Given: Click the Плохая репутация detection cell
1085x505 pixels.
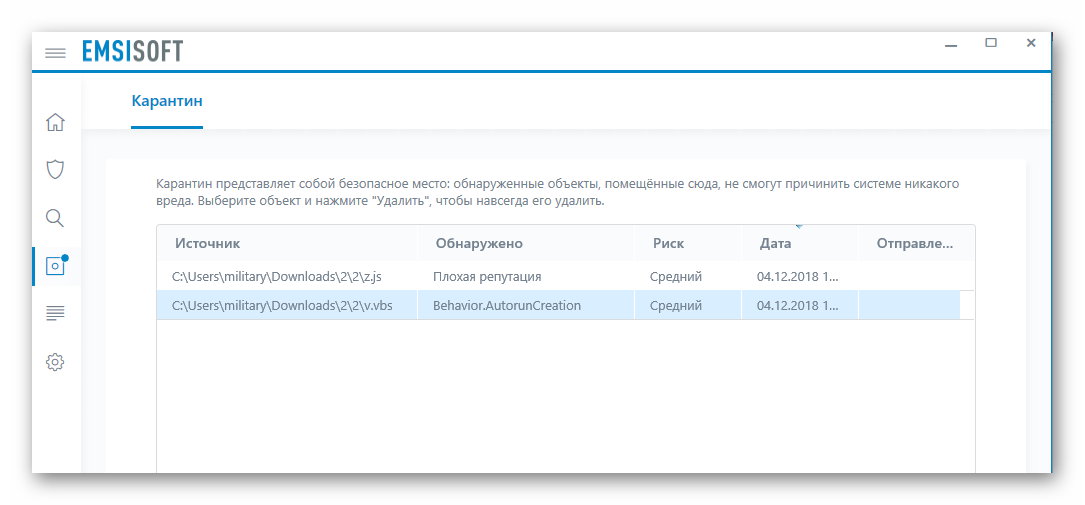Looking at the screenshot, I should pos(487,277).
